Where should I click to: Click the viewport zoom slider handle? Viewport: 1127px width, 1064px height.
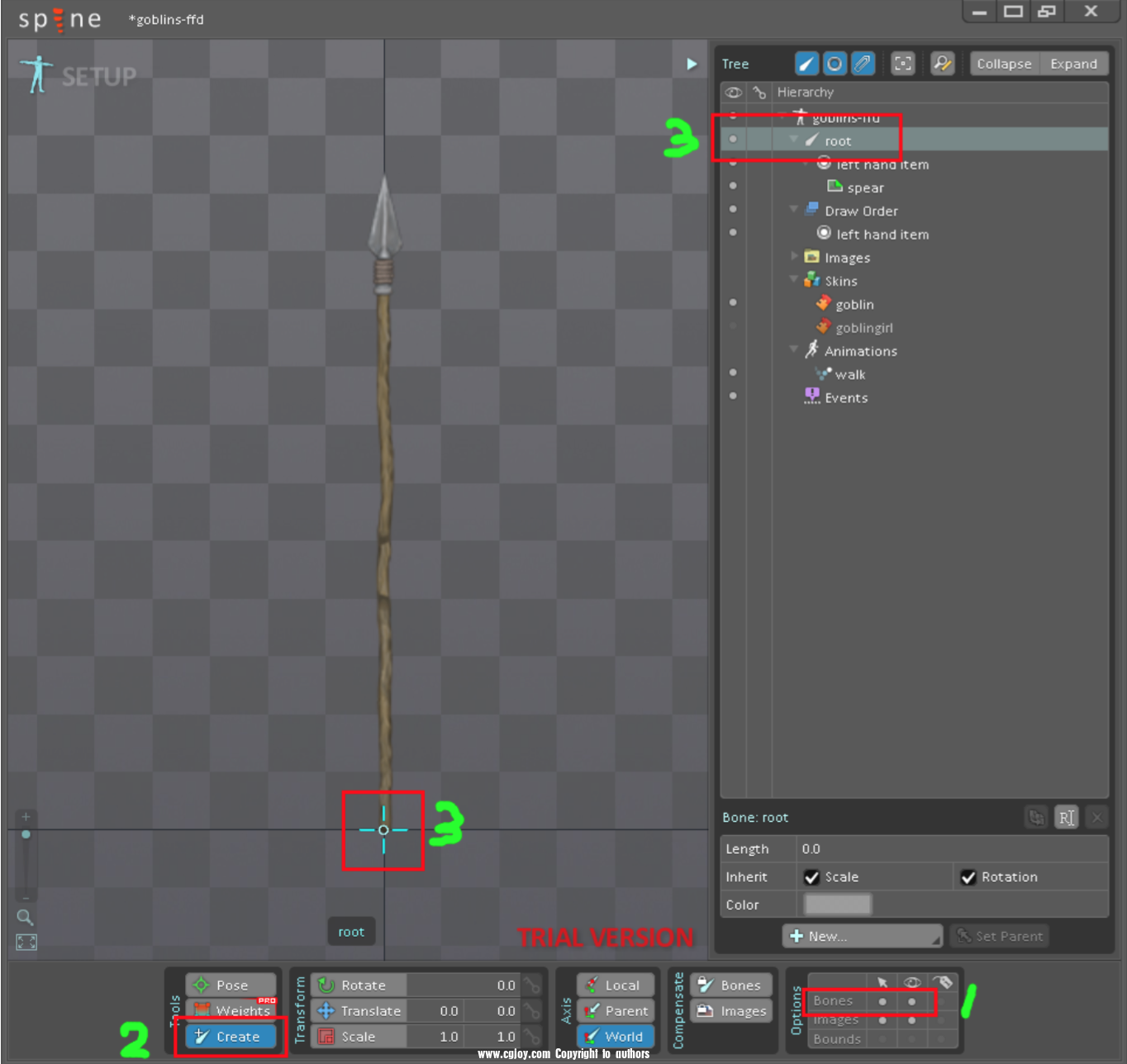(26, 834)
